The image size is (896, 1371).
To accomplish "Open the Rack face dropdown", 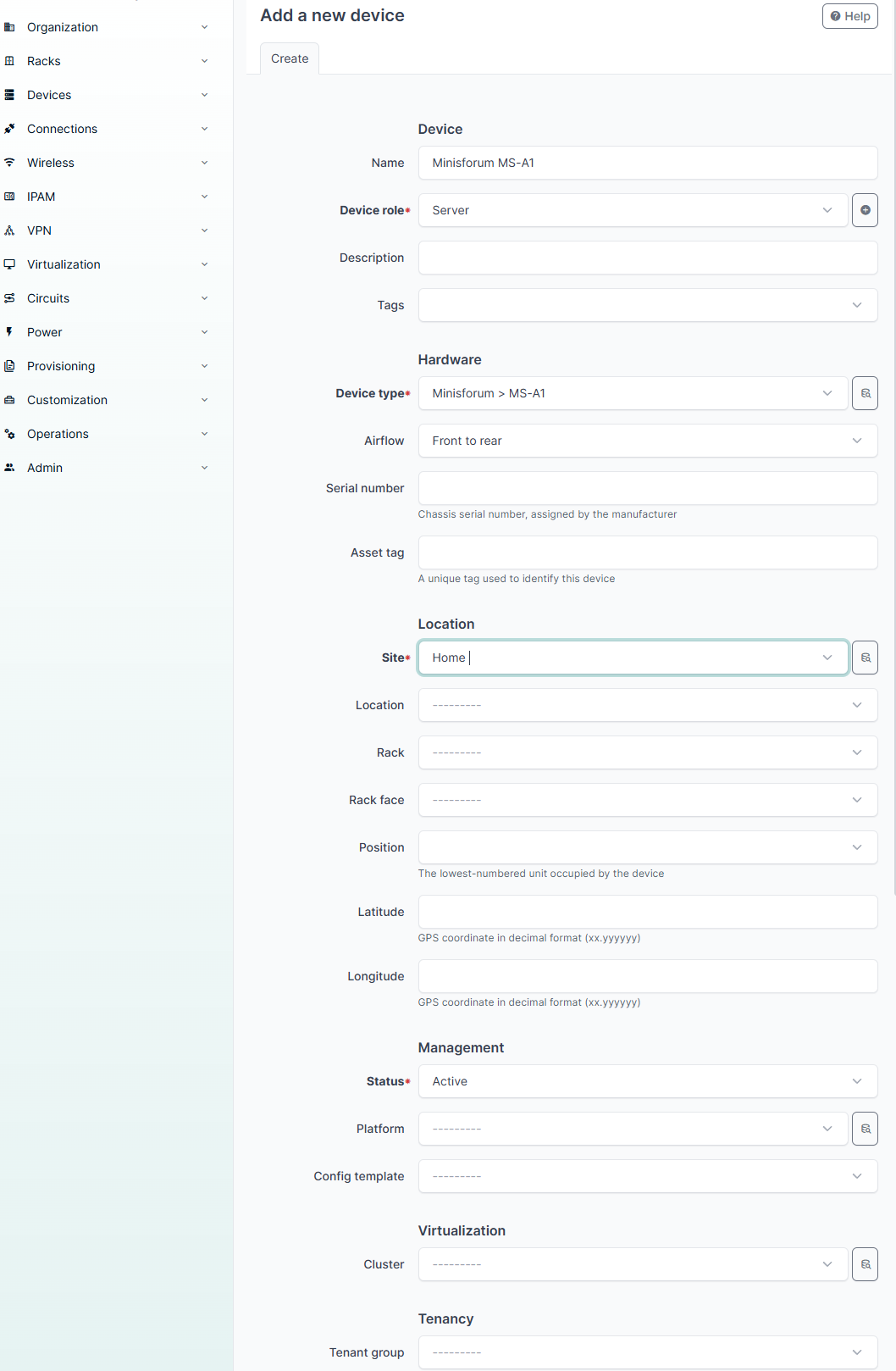I will point(647,800).
